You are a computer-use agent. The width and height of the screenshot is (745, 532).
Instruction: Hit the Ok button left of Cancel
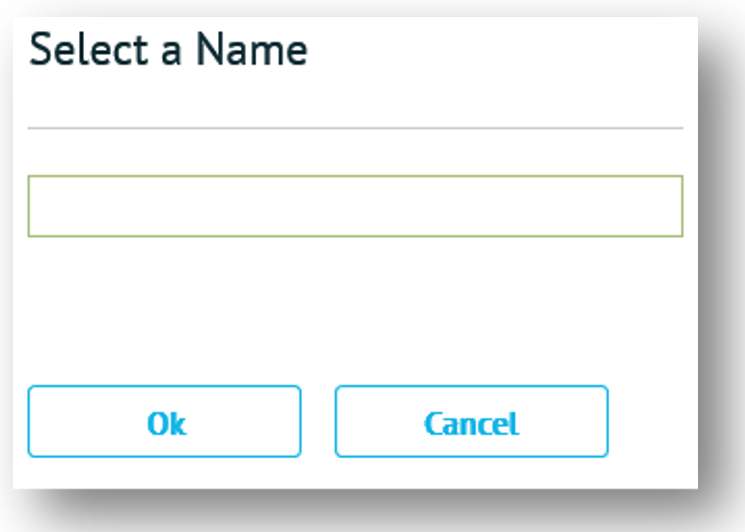164,422
